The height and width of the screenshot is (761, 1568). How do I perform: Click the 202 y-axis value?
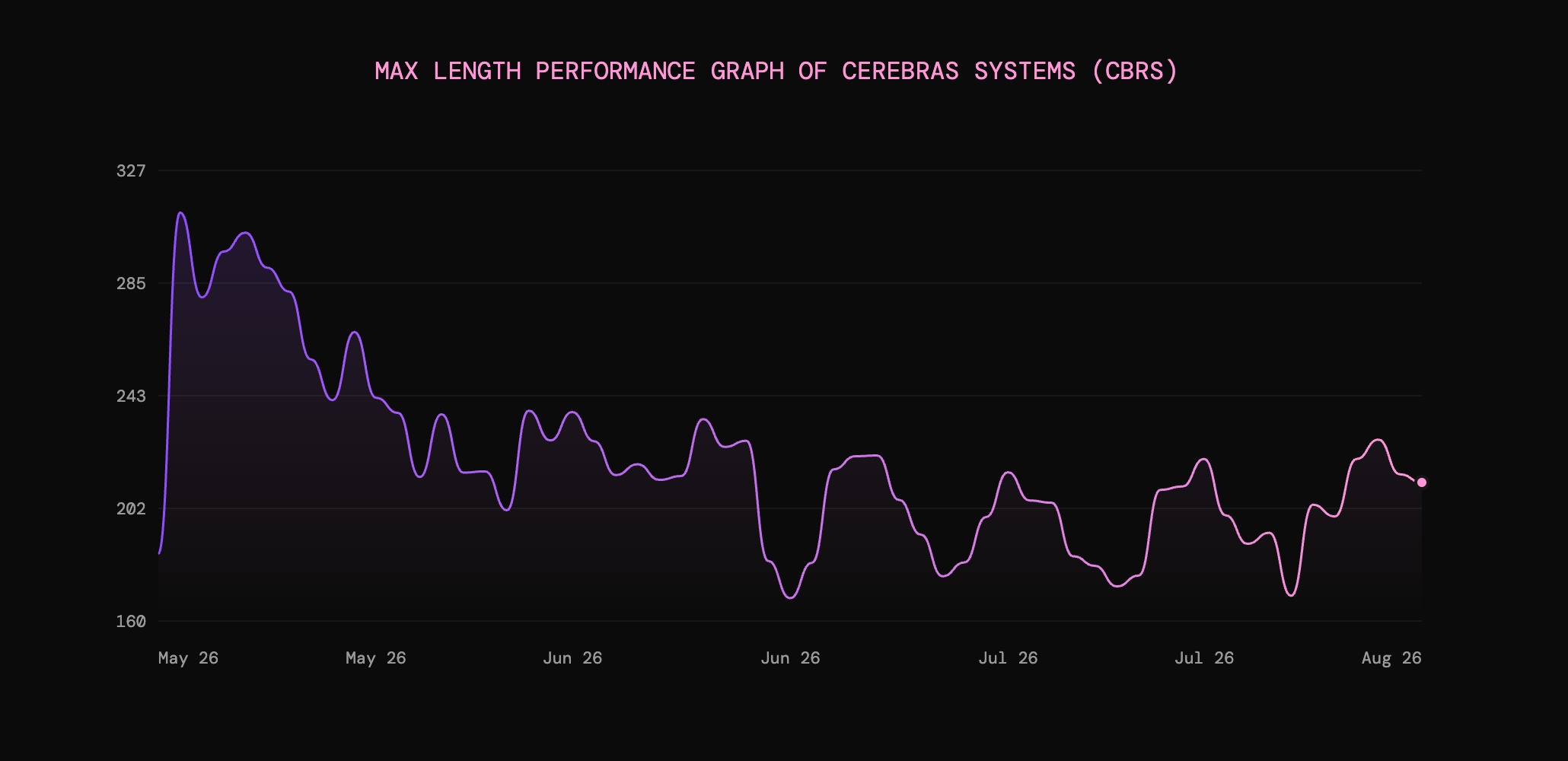point(130,508)
